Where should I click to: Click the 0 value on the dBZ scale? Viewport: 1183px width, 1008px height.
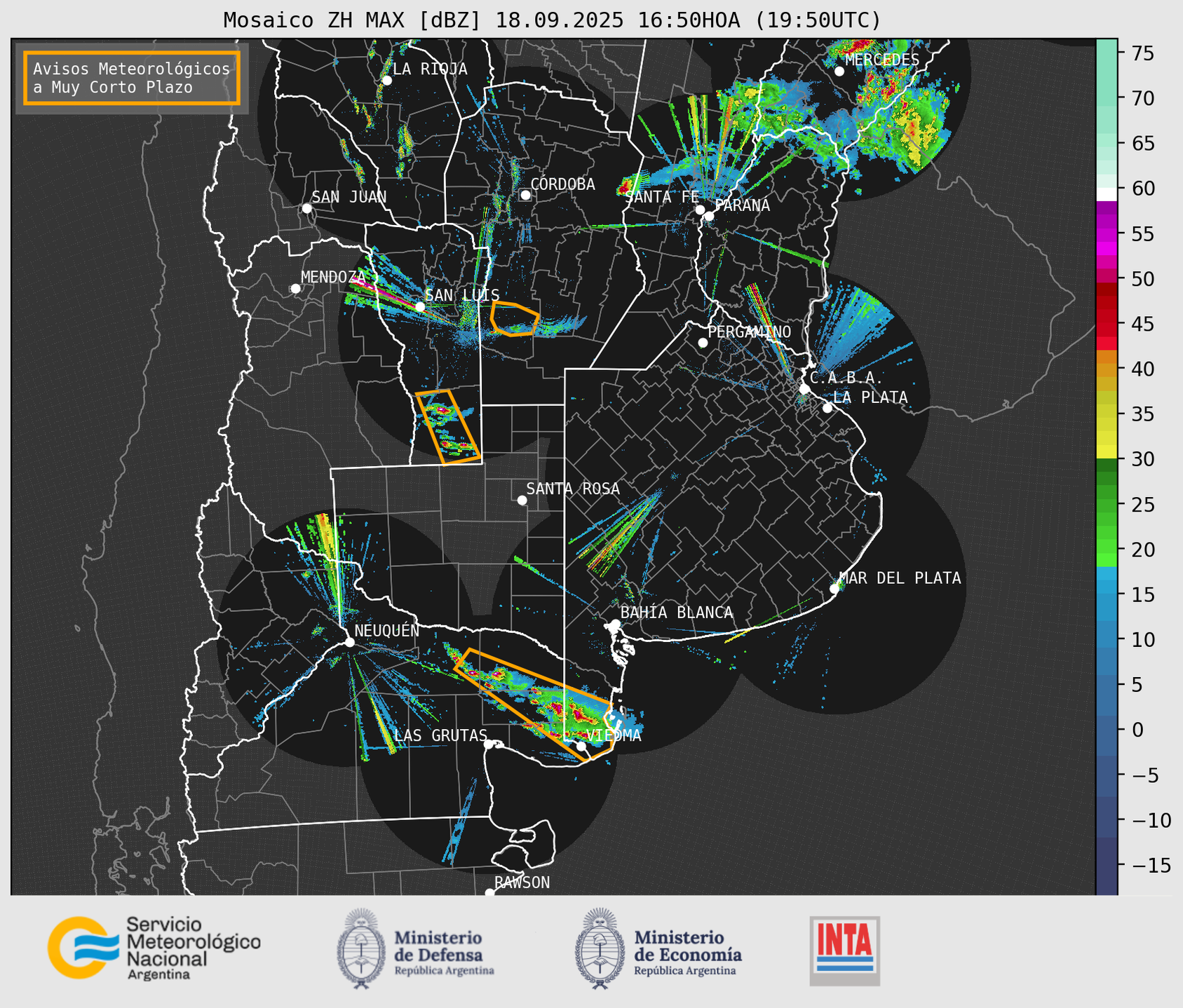coord(1137,730)
